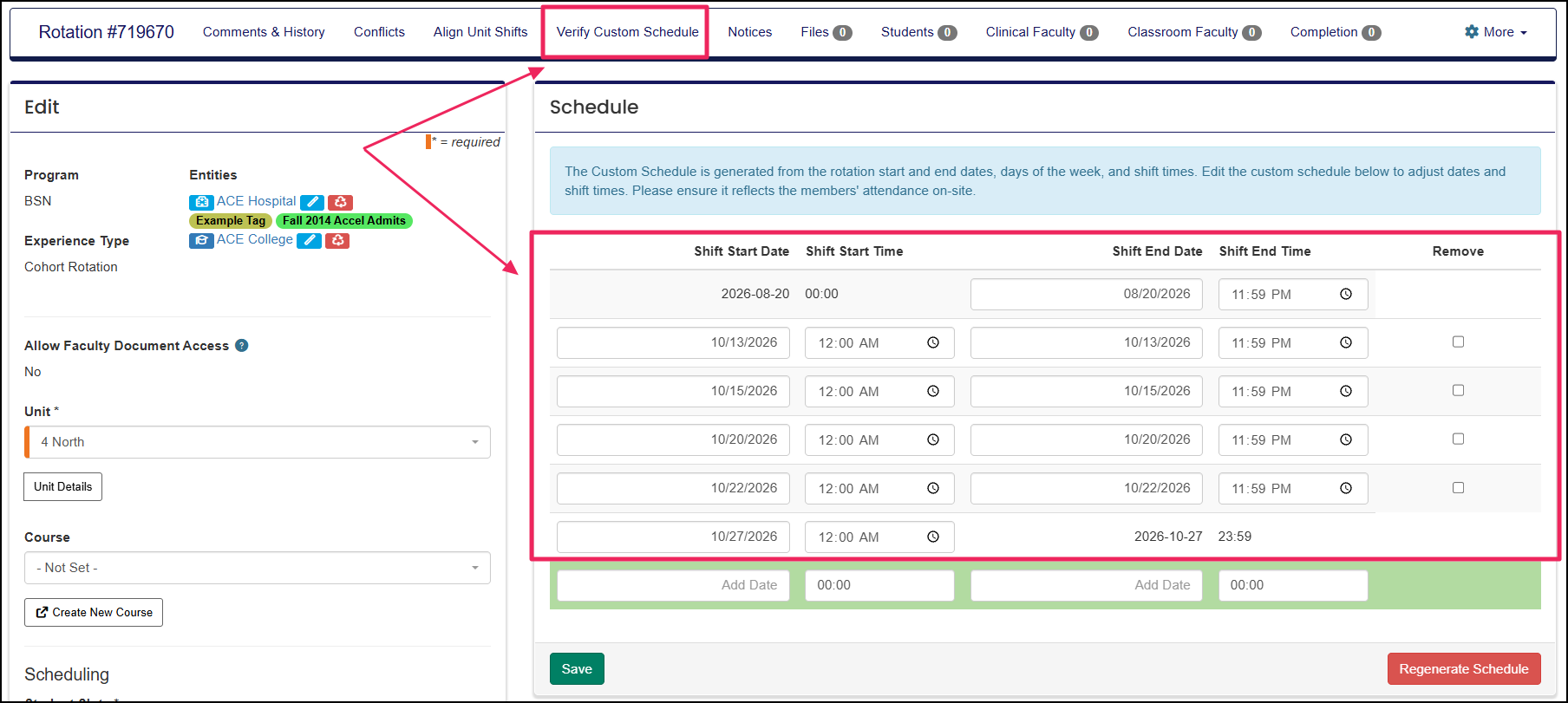Image resolution: width=1568 pixels, height=703 pixels.
Task: Open the Notices tab
Action: [749, 32]
